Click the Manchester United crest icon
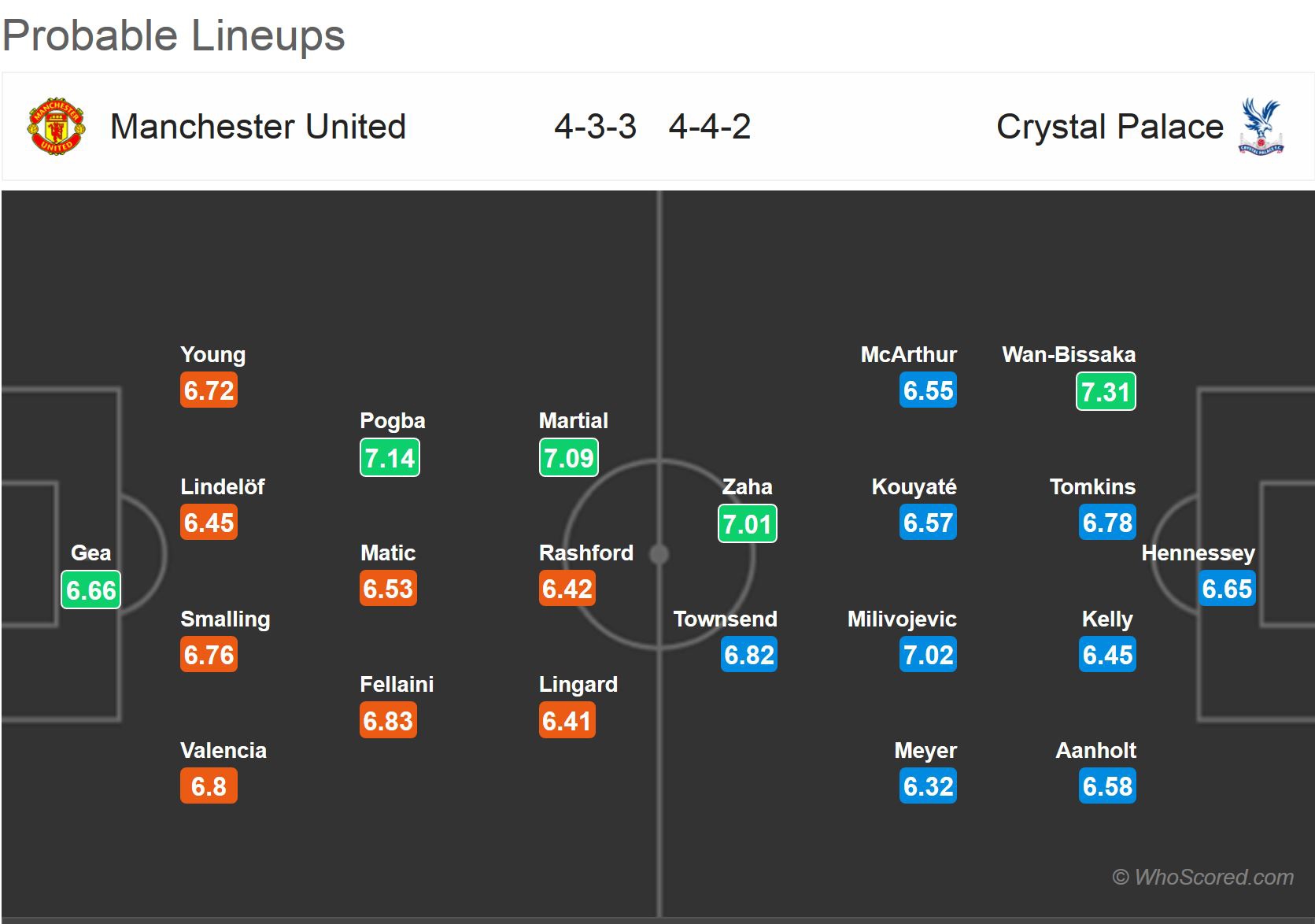Viewport: 1315px width, 924px height. [55, 126]
